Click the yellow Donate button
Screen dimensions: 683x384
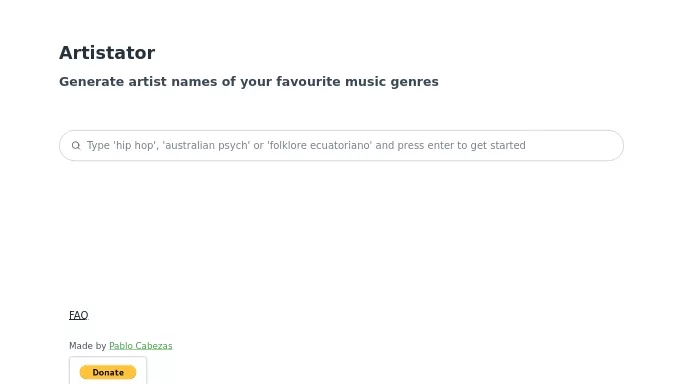[x=108, y=372]
